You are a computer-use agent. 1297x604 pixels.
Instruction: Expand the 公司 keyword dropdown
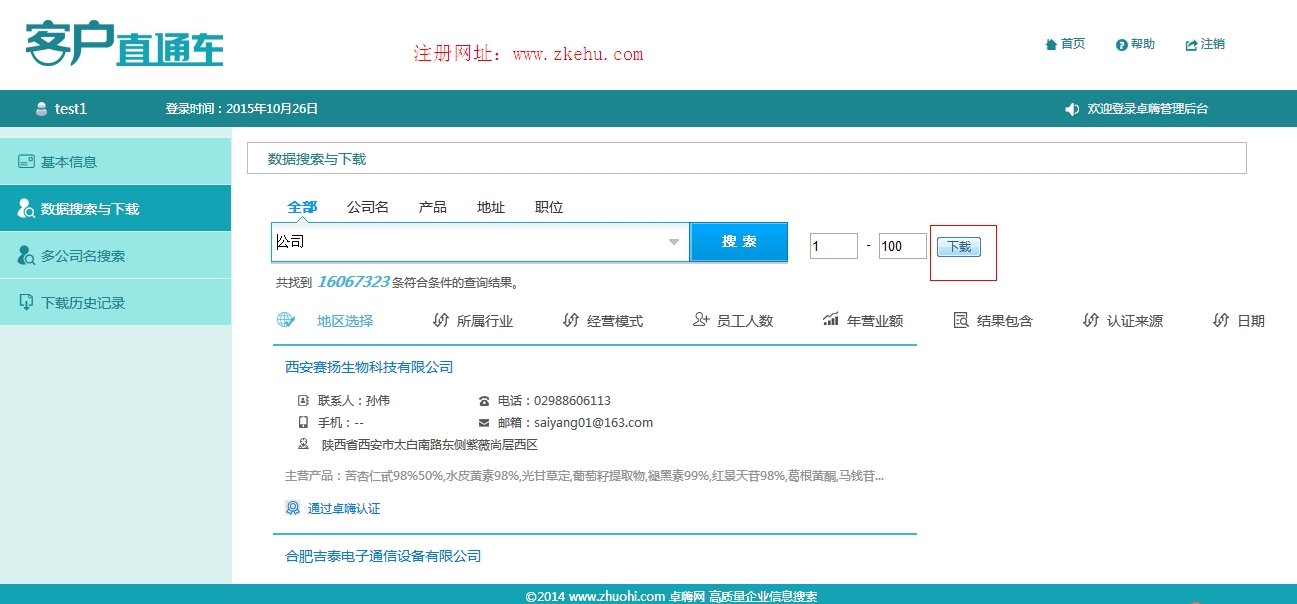click(x=673, y=241)
